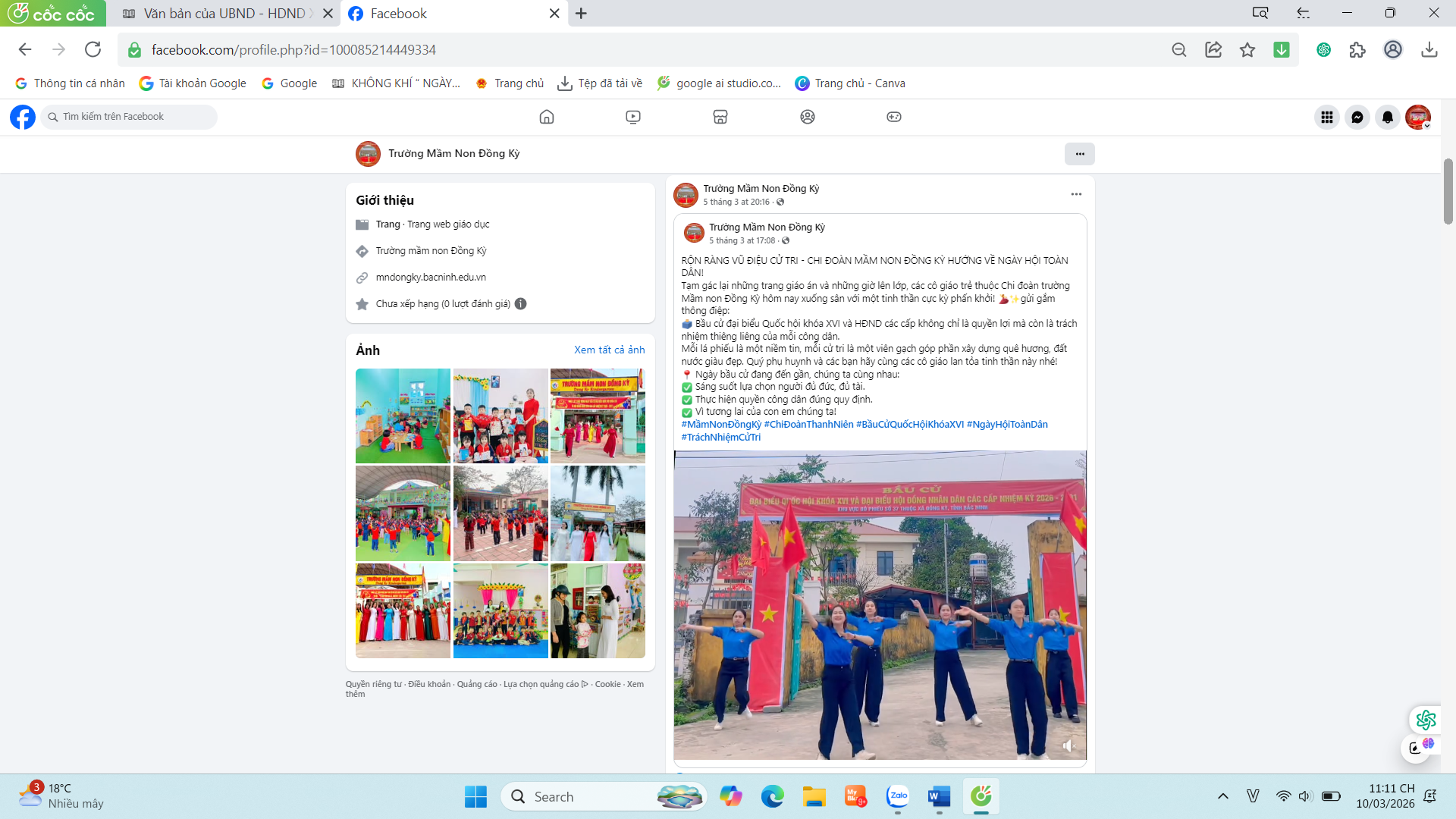Bookmark page with star icon
Viewport: 1456px width, 819px height.
click(x=1247, y=50)
